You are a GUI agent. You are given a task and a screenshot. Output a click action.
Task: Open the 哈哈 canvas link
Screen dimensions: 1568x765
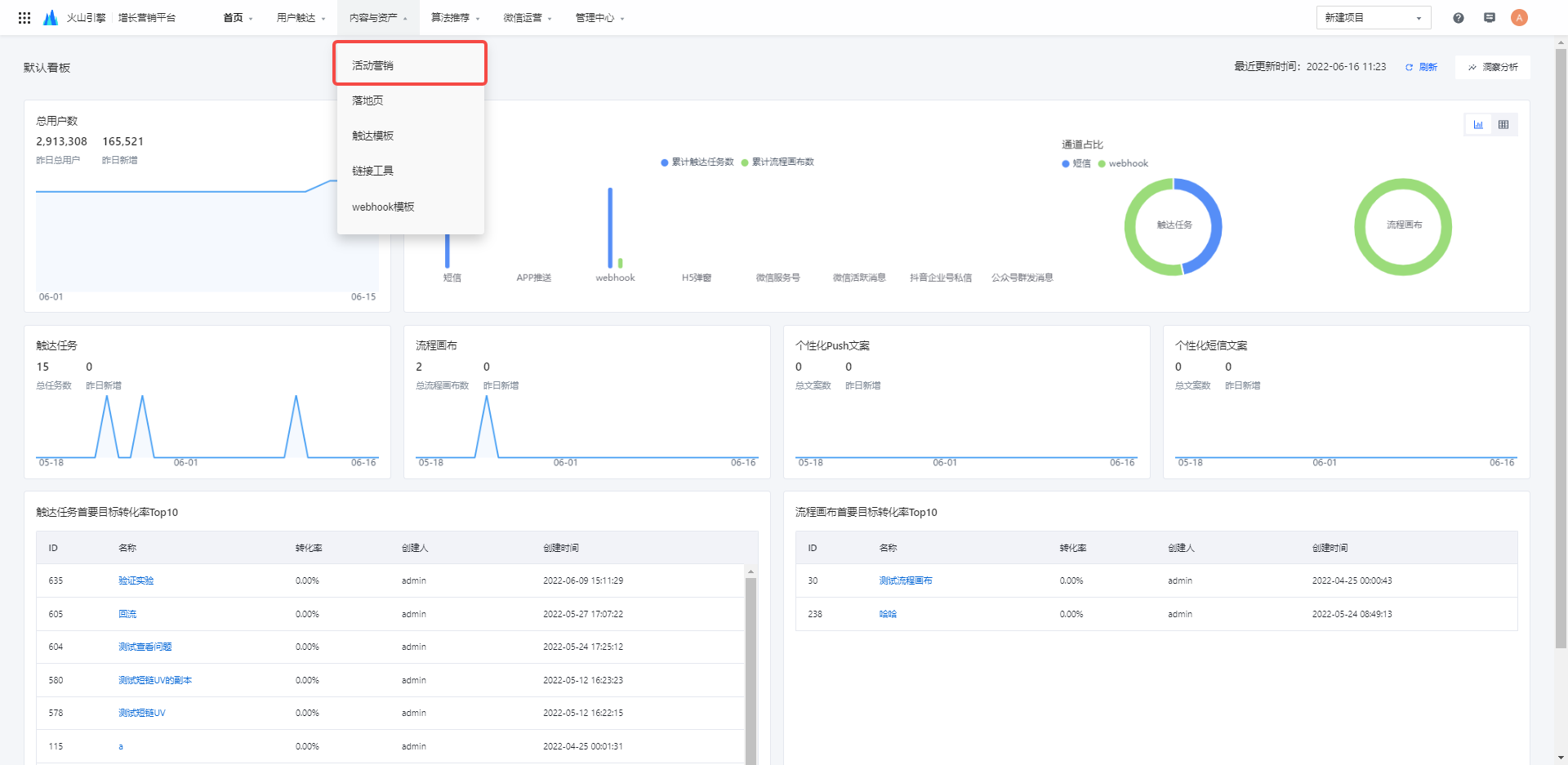[888, 614]
